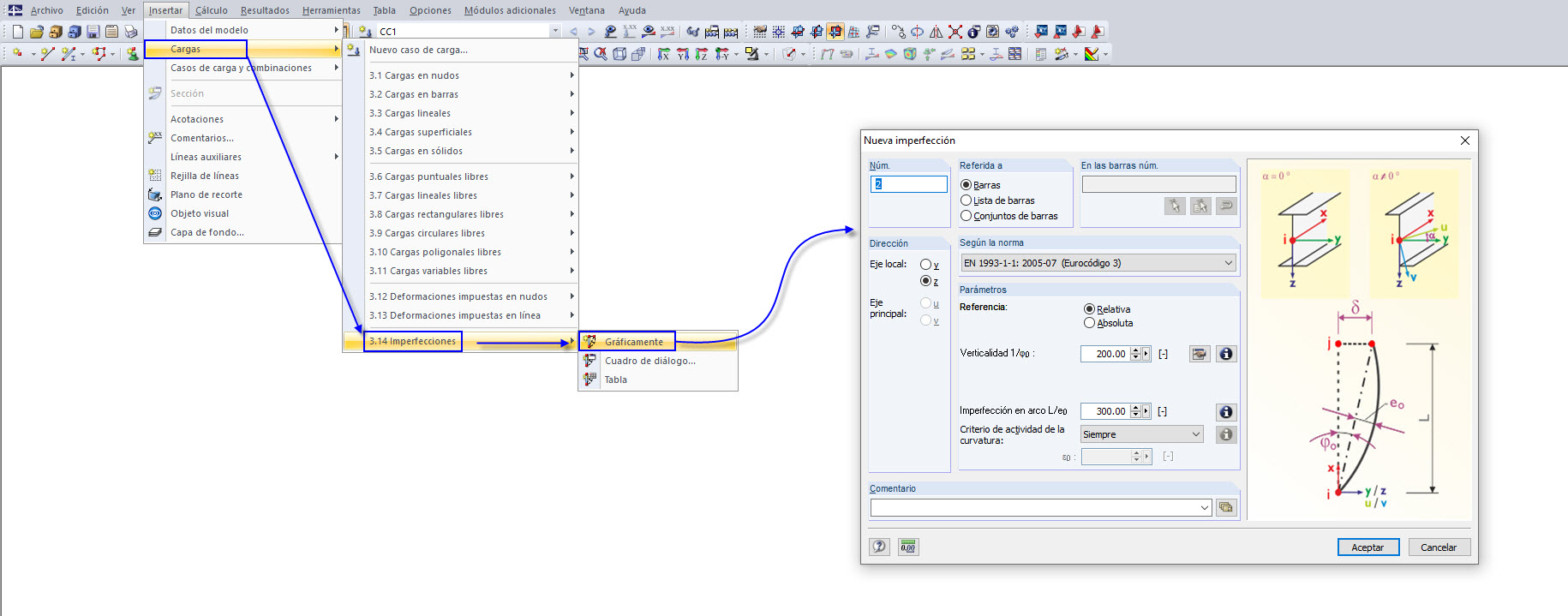Screen dimensions: 1568x616
Task: Click the Save diskette icon in toolbar
Action: coord(93,32)
